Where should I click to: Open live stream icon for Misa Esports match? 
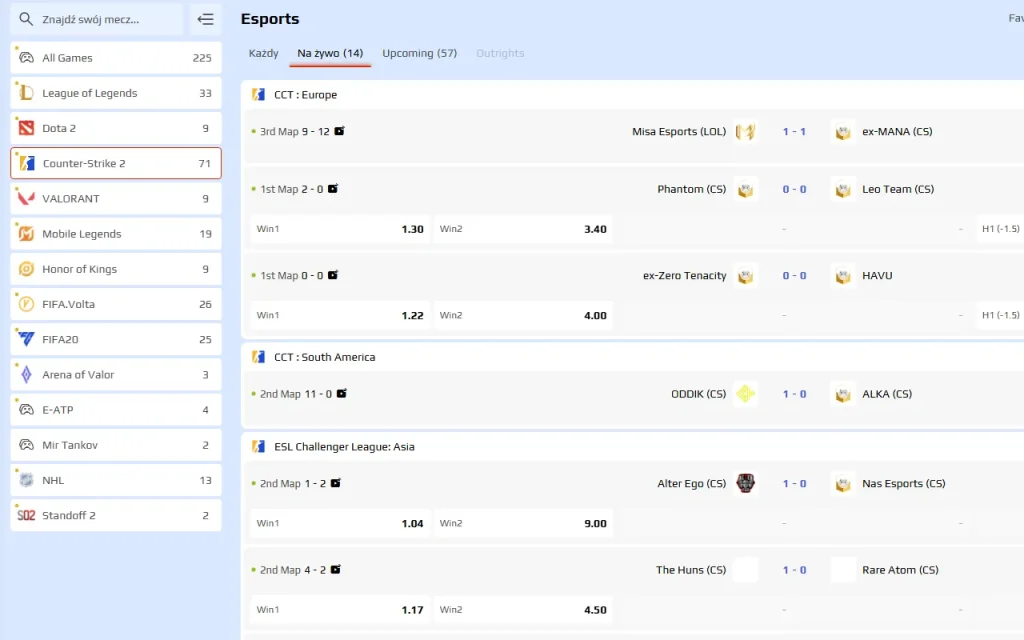pyautogui.click(x=340, y=131)
